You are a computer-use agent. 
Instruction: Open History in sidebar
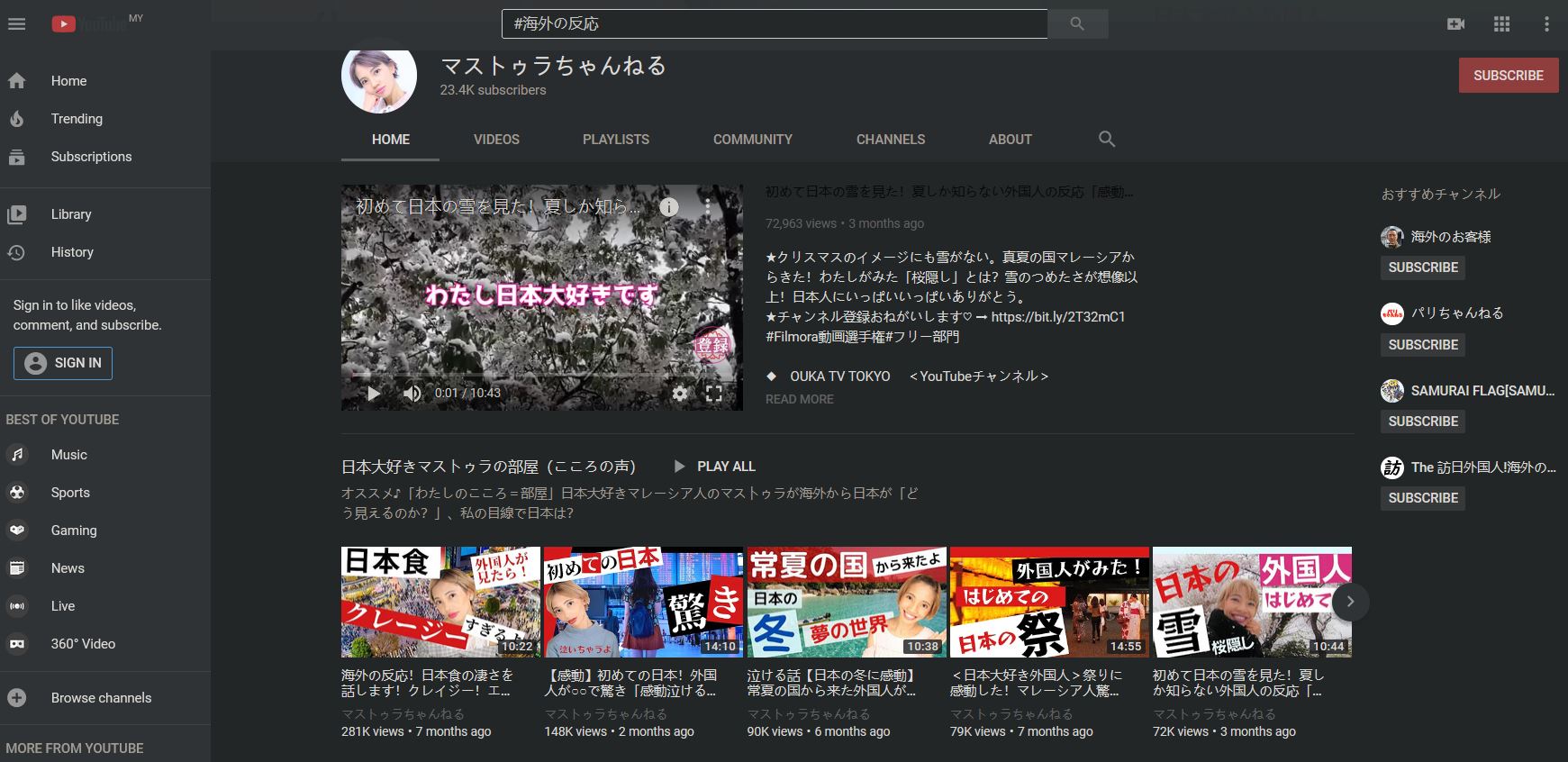pos(105,252)
